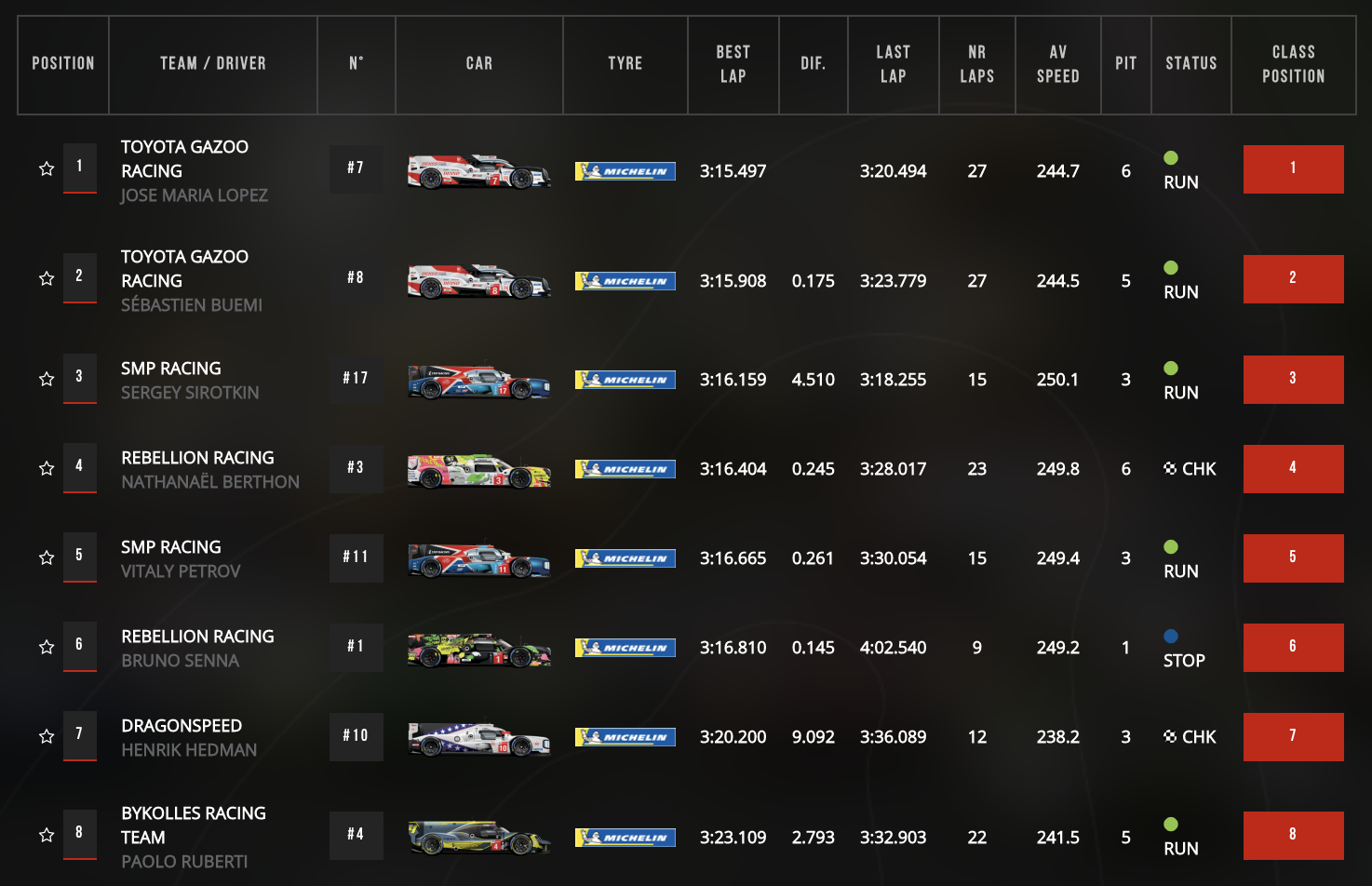Screen dimensions: 1372x886
Task: Click Michelin logo in Bruno Senna row
Action: (625, 648)
